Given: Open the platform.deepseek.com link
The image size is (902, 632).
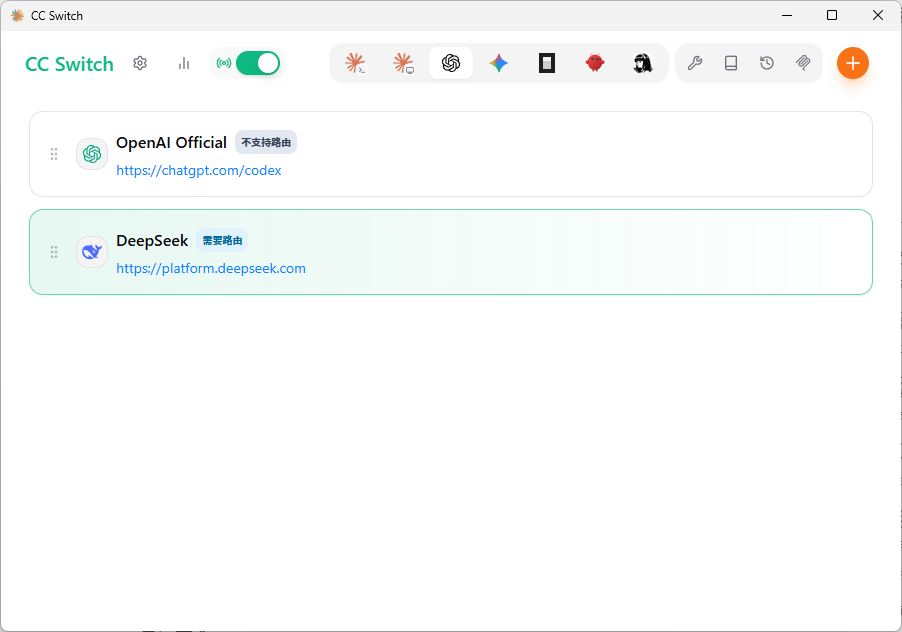Looking at the screenshot, I should [211, 269].
